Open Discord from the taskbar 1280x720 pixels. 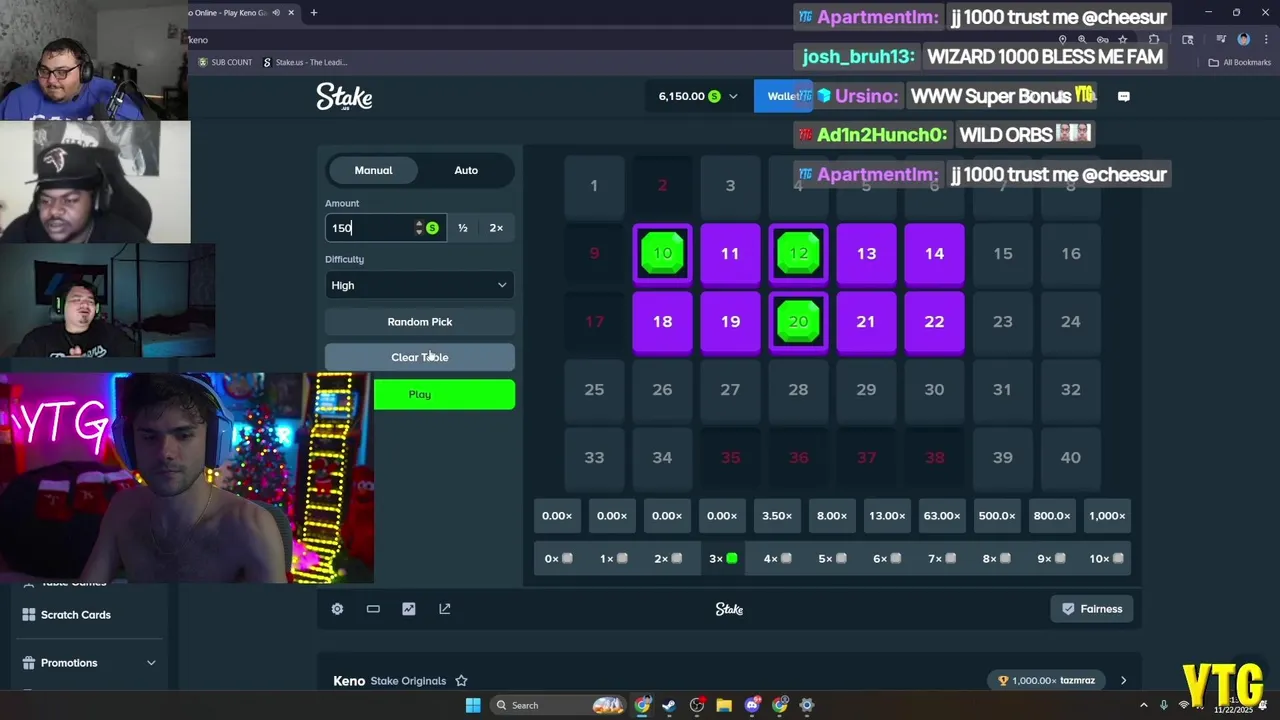(x=752, y=705)
